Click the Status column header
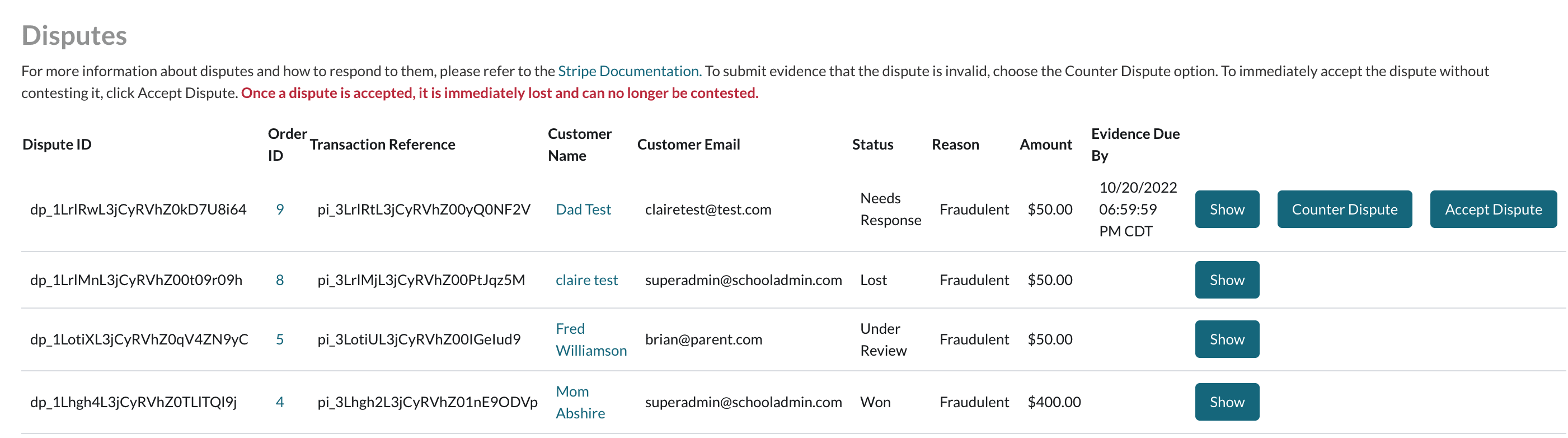The height and width of the screenshot is (438, 1568). pyautogui.click(x=872, y=145)
